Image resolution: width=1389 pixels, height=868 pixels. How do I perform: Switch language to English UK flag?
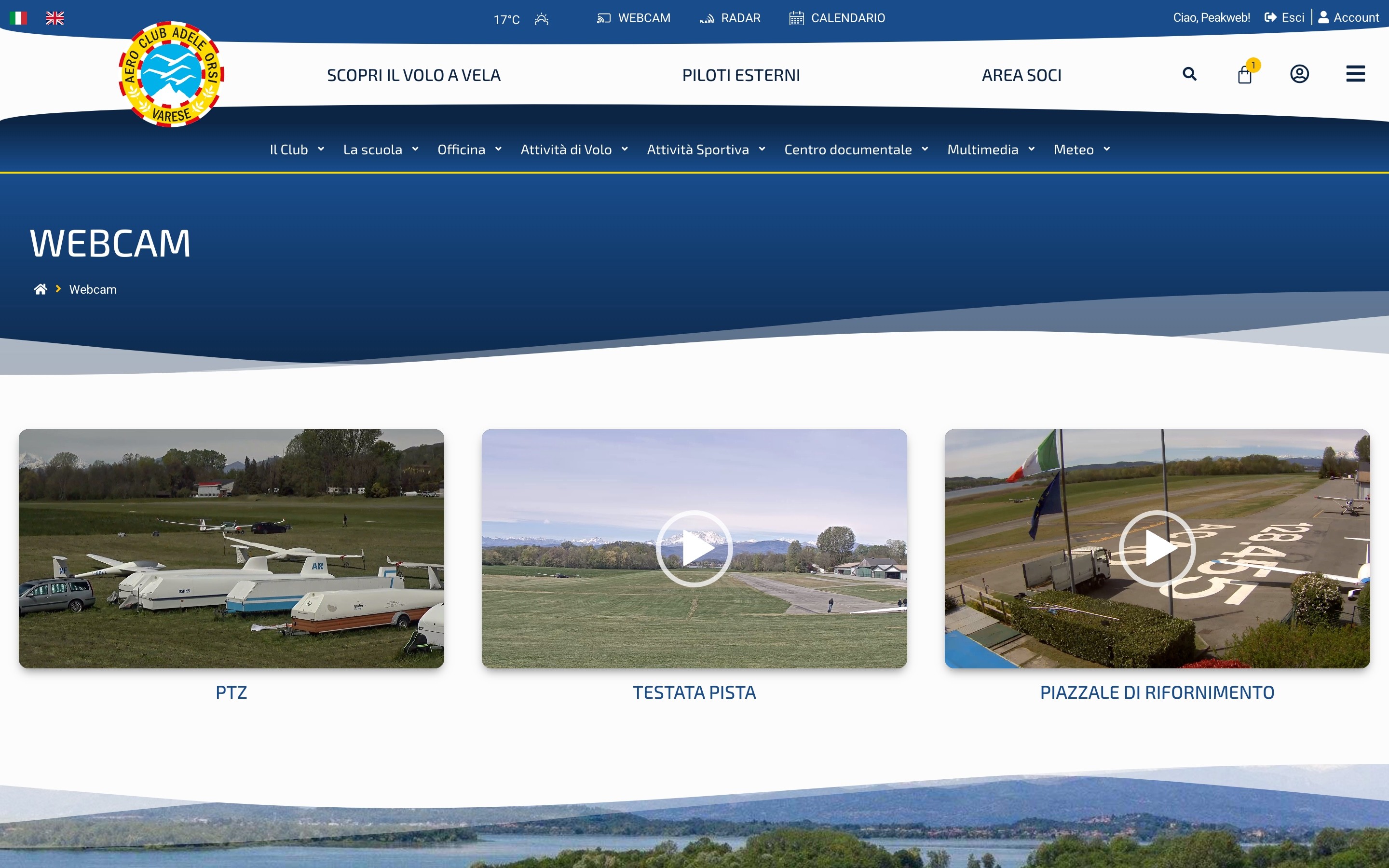click(55, 18)
